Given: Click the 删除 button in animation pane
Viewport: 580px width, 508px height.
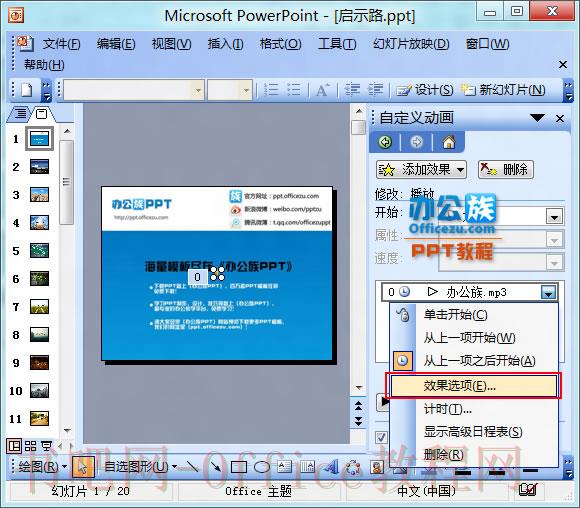Looking at the screenshot, I should coord(505,170).
